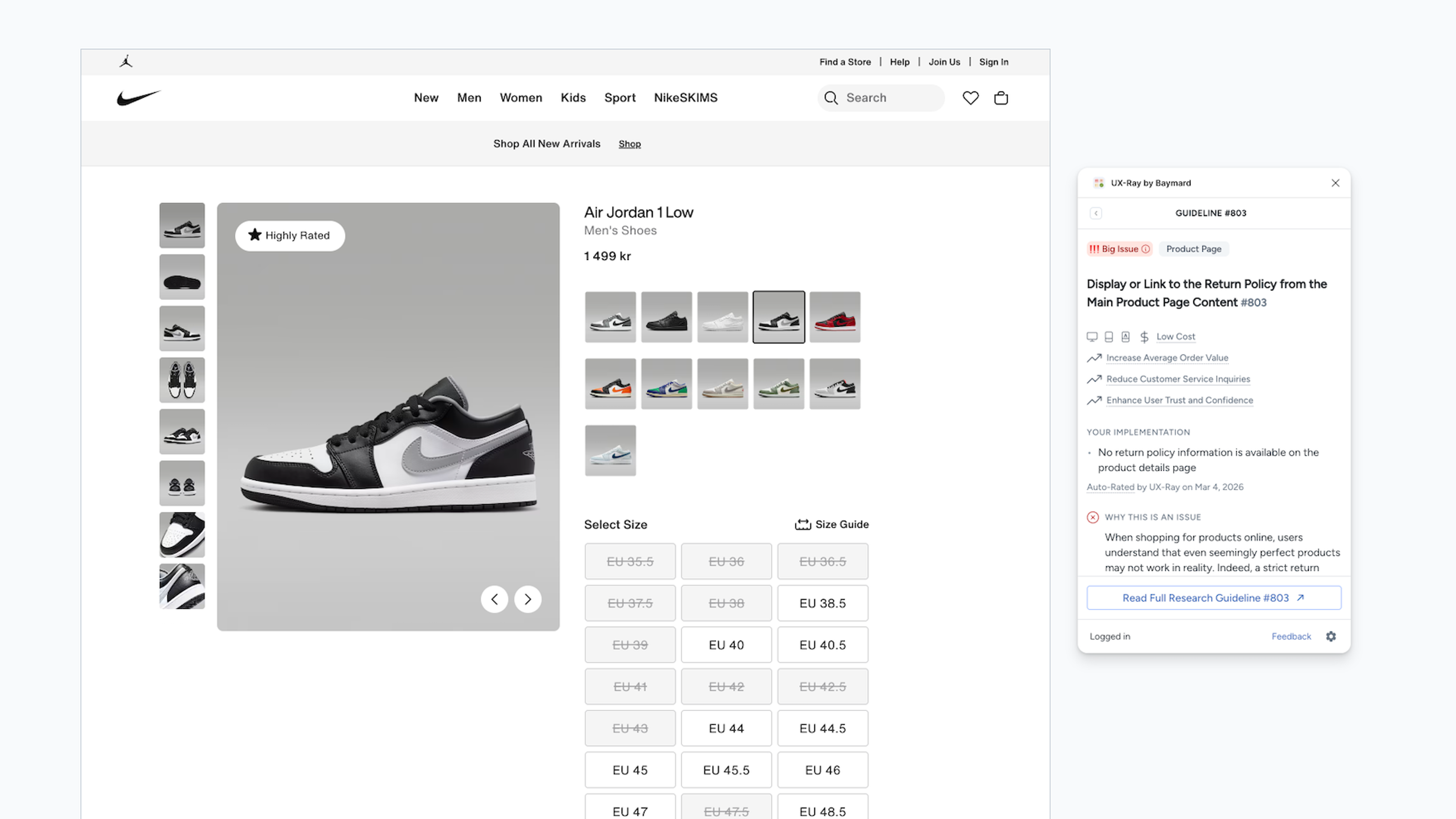Click Increase Average Order Value link

point(1167,358)
